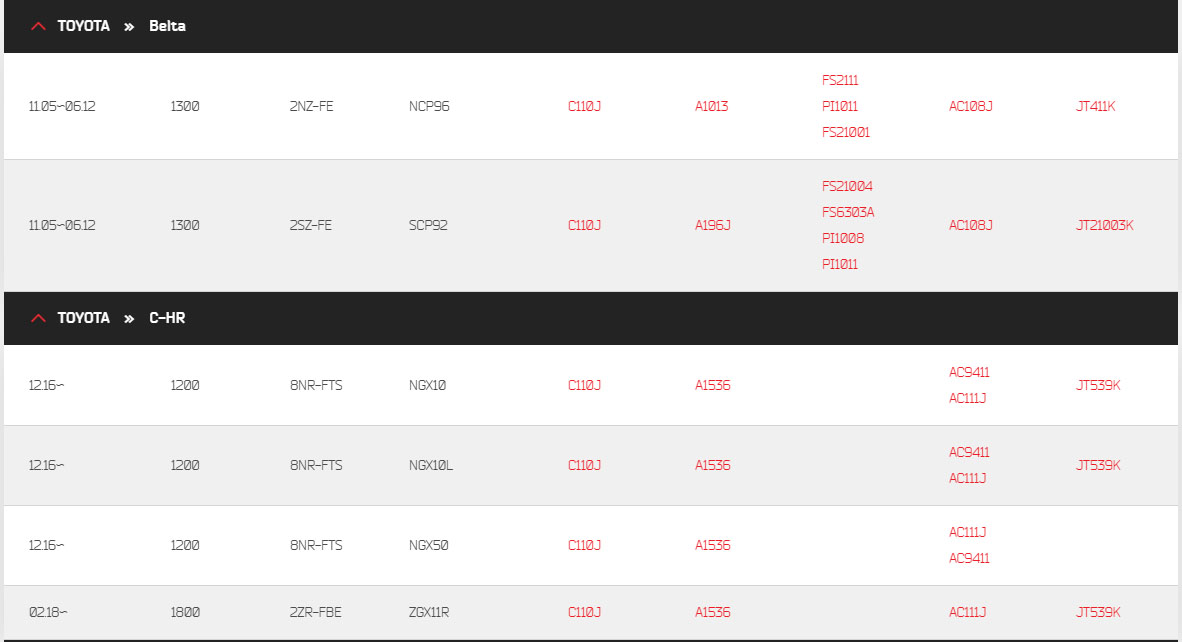Open AC108J link in NCP96 row
The height and width of the screenshot is (642, 1182).
click(970, 106)
